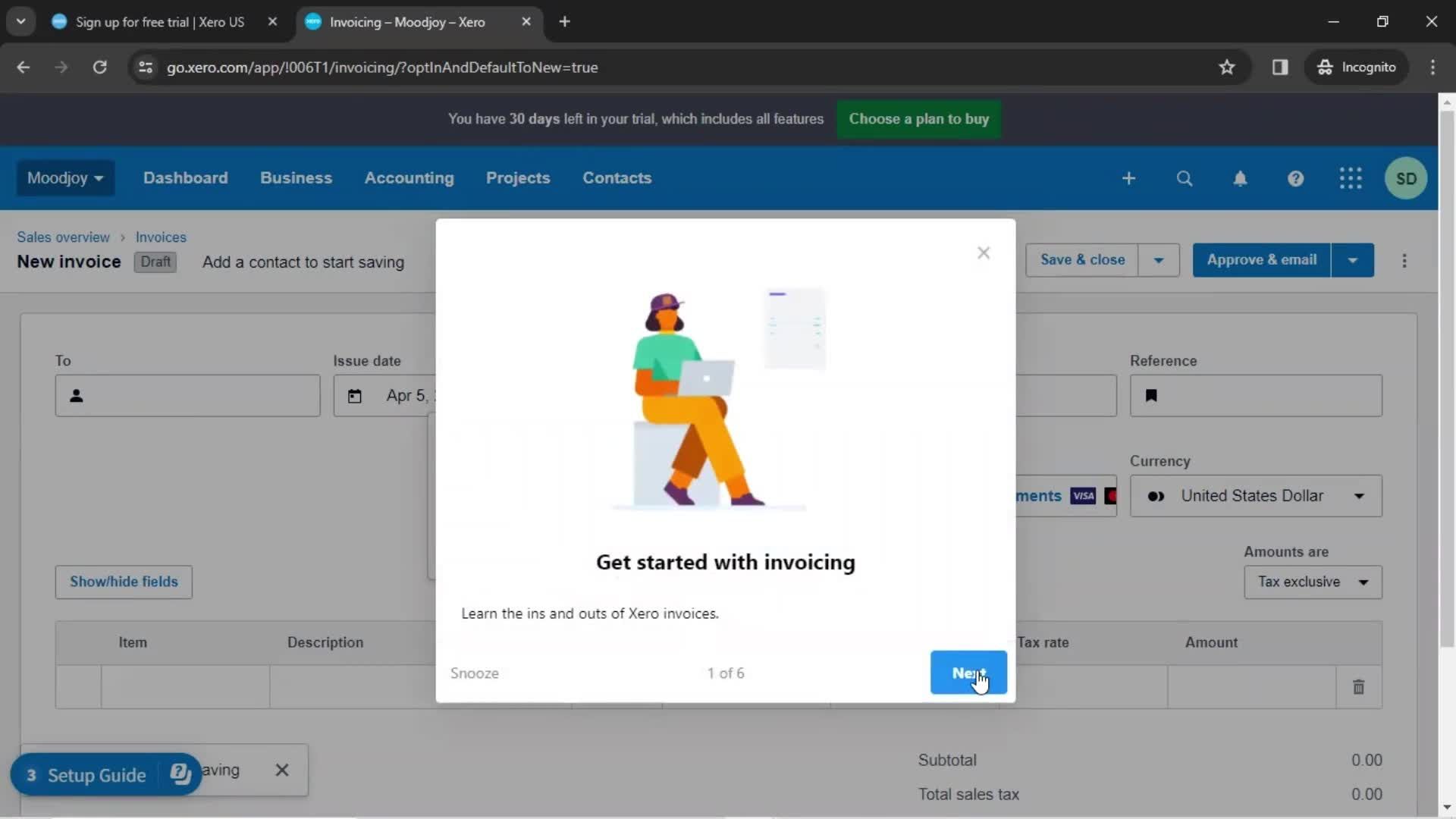Open the Accounting menu
The image size is (1456, 819).
[x=409, y=178]
